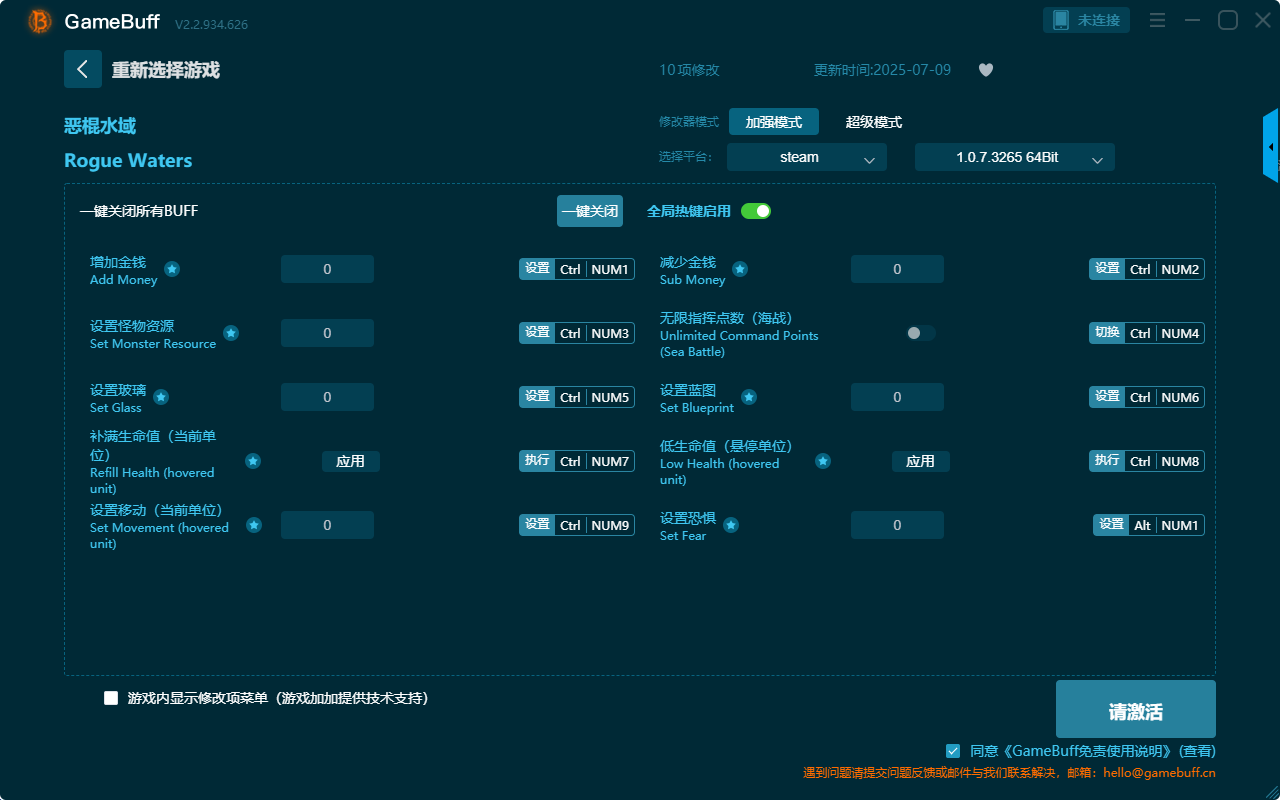Expand the right-edge side panel arrow

(1271, 147)
